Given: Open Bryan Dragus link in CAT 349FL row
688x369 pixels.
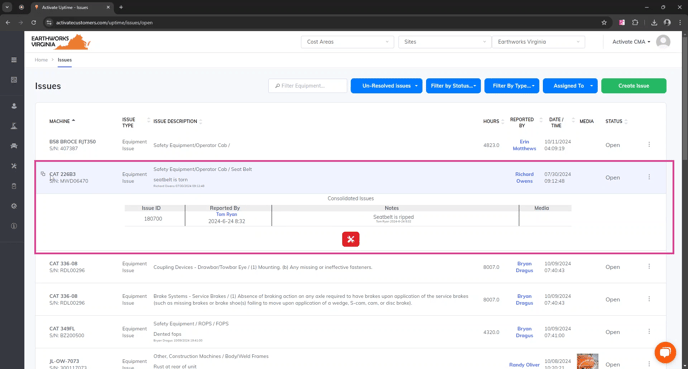Looking at the screenshot, I should [524, 332].
